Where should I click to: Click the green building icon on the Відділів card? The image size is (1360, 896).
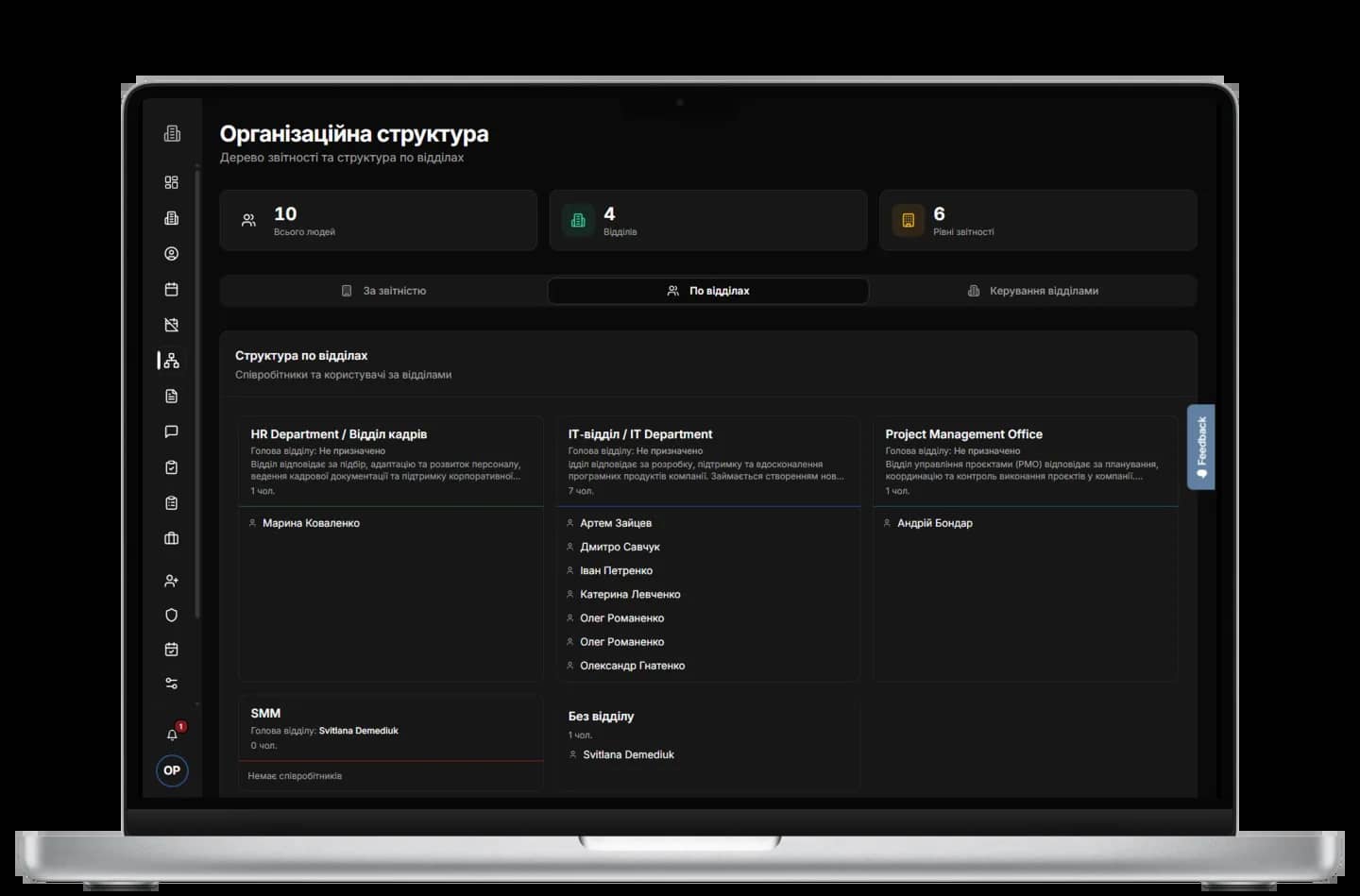[x=578, y=220]
